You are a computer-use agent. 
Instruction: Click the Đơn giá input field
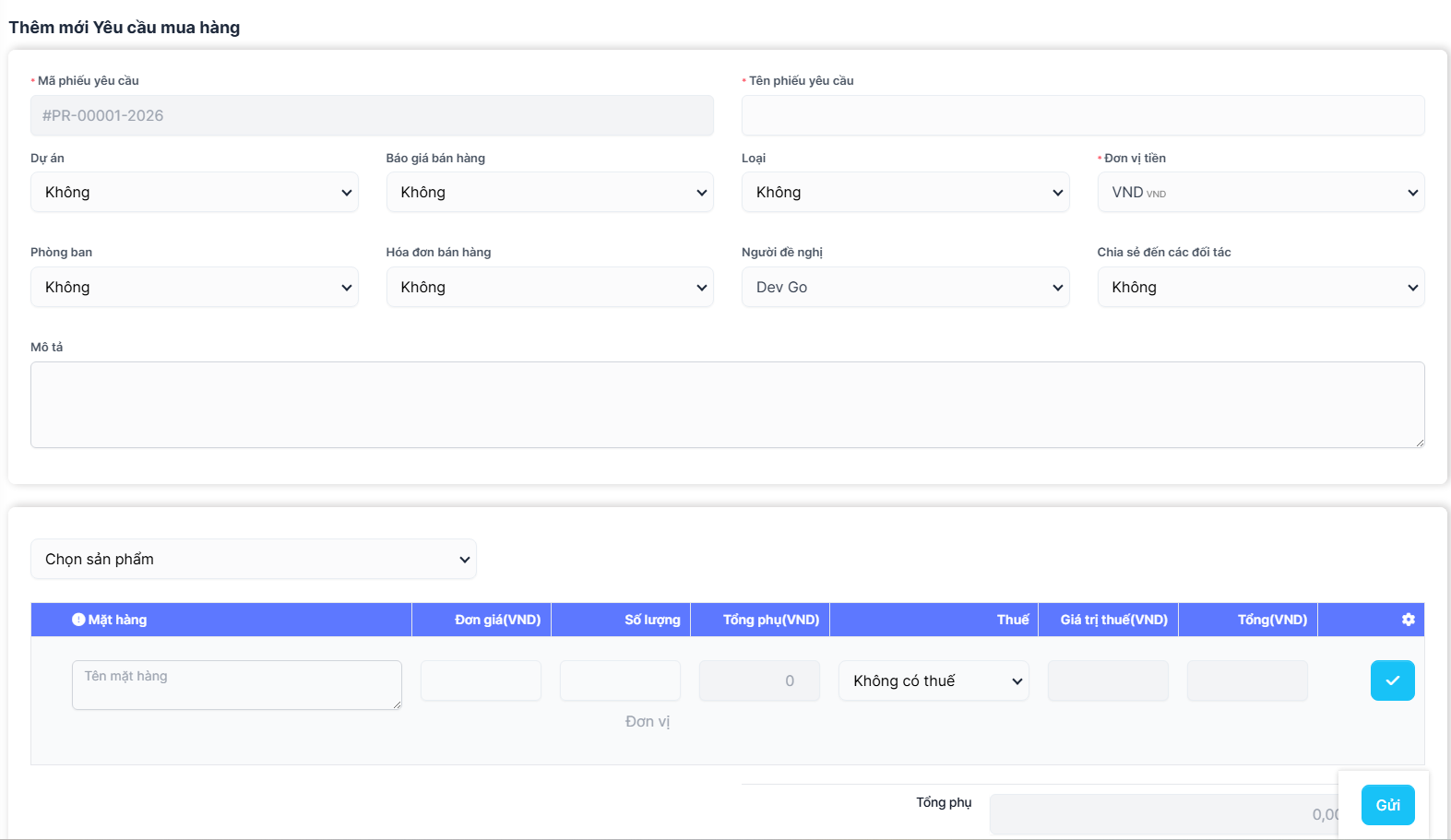click(481, 681)
